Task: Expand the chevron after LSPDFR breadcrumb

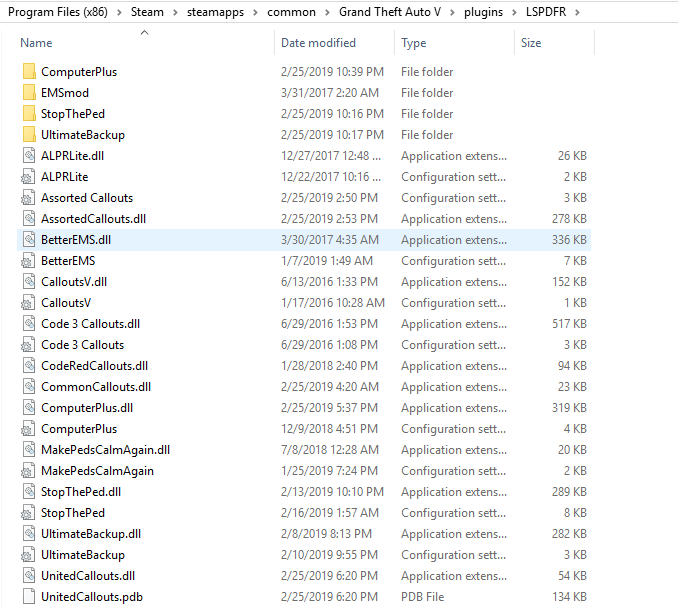Action: [577, 13]
